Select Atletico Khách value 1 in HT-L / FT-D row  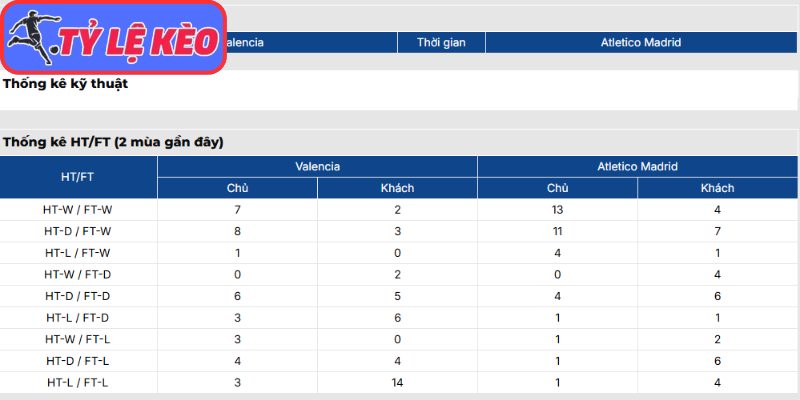pos(717,318)
